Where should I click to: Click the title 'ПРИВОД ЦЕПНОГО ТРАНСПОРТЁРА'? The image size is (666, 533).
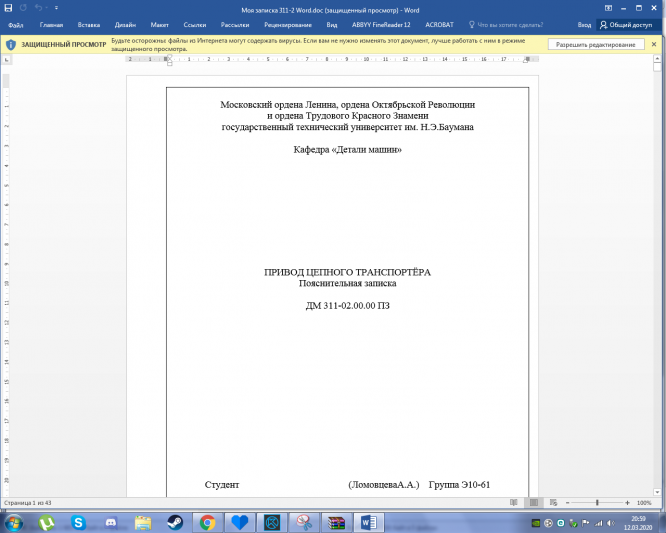[347, 272]
